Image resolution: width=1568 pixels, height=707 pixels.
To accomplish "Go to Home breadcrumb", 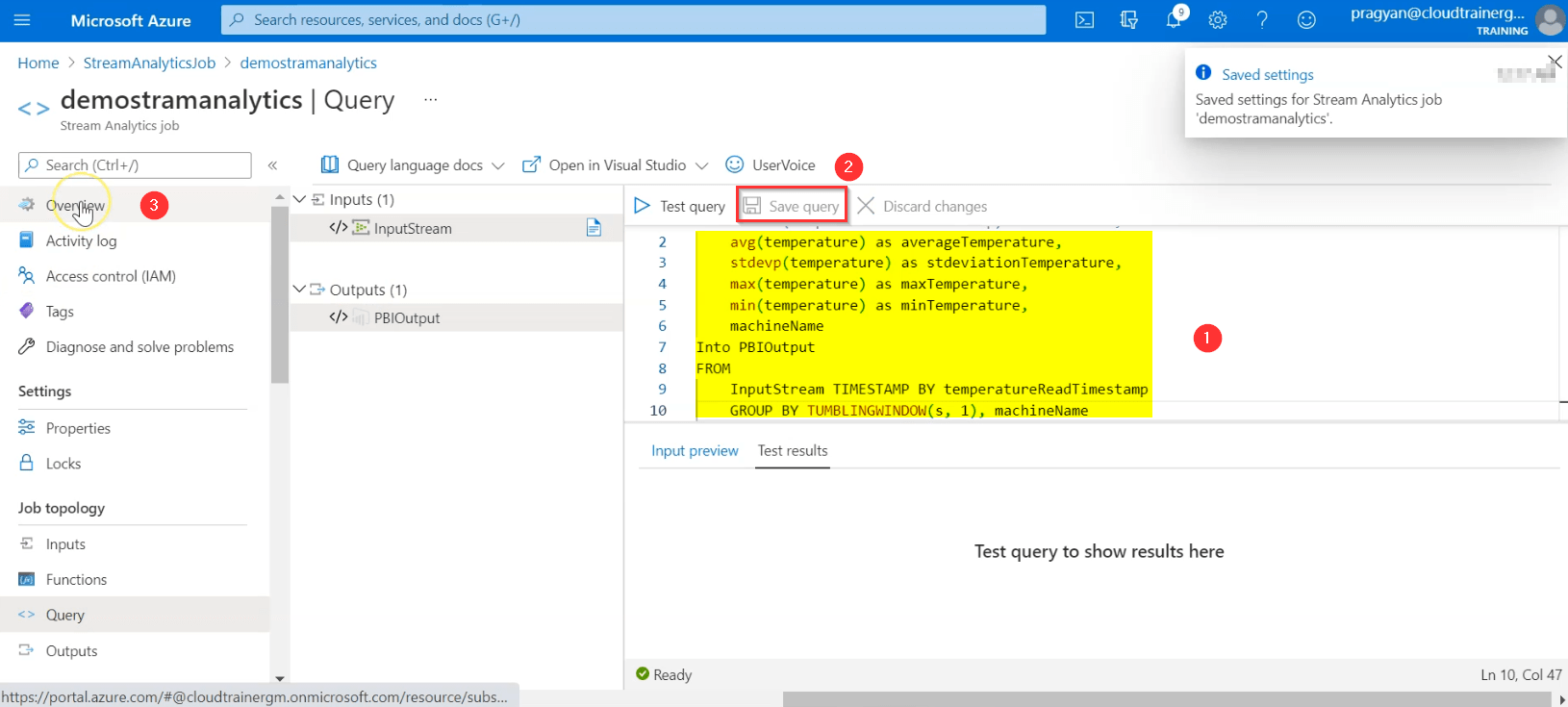I will click(38, 63).
